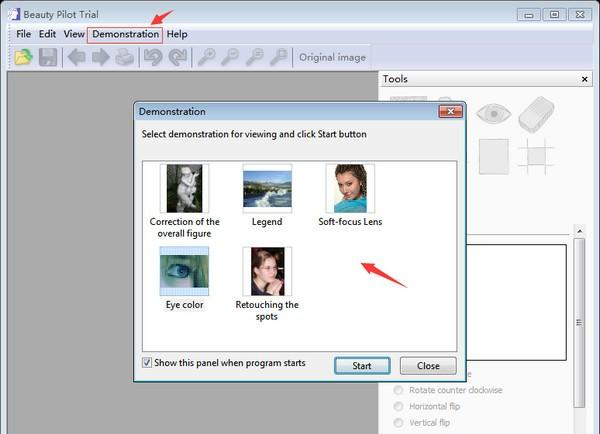The height and width of the screenshot is (434, 600).
Task: Minimize the Beauty Pilot Trial window
Action: 529,15
